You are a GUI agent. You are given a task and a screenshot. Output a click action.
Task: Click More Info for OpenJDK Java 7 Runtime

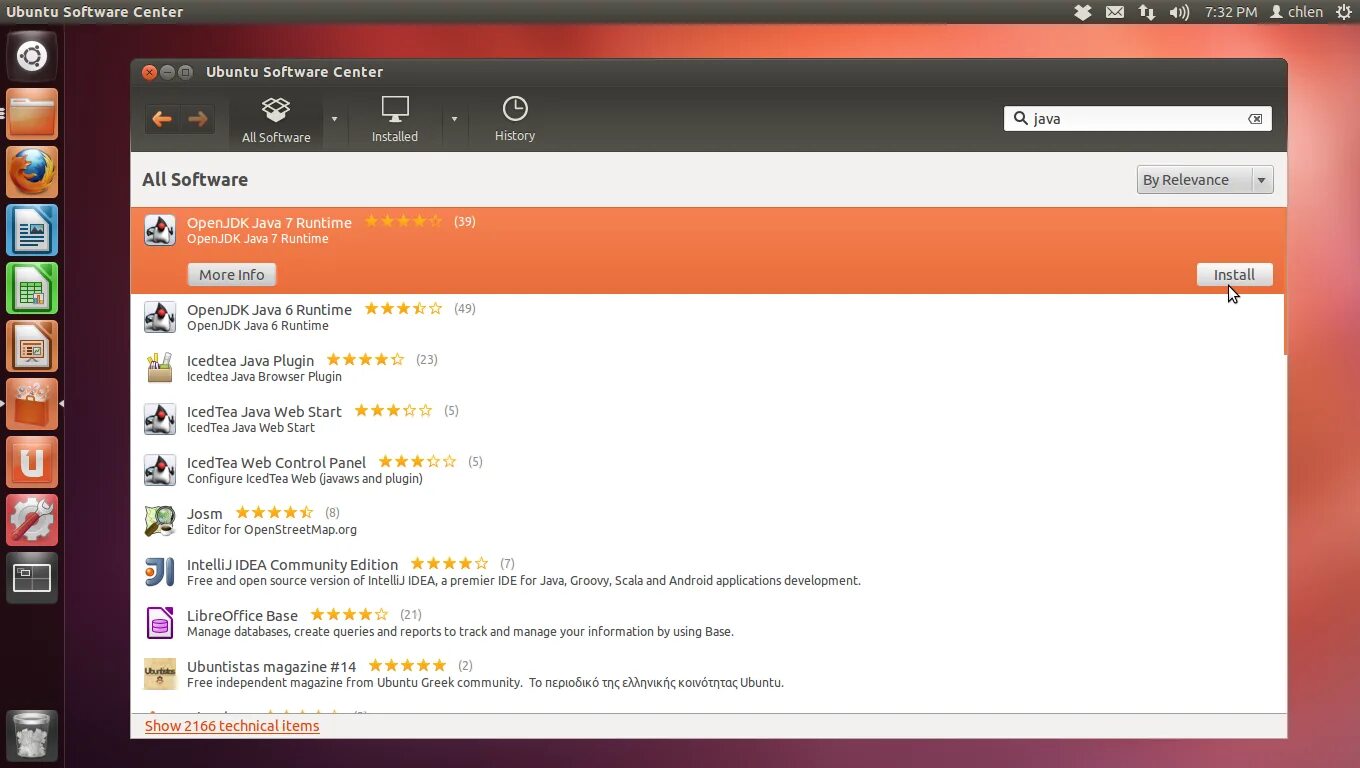[231, 275]
